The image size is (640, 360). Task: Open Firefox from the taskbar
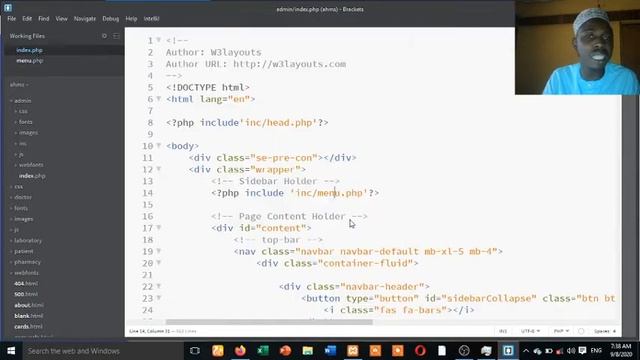(240, 351)
